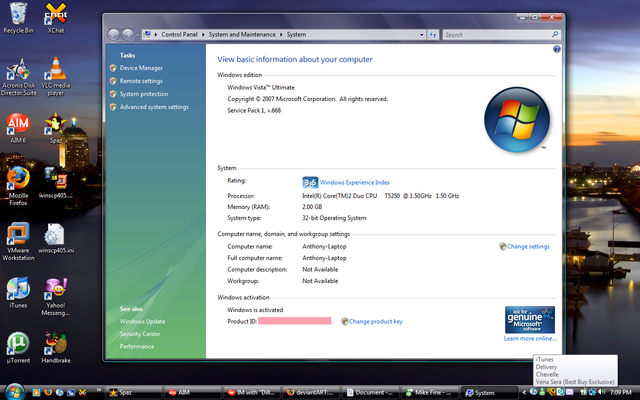Open Device Manager task link
This screenshot has height=400, width=640.
(141, 68)
